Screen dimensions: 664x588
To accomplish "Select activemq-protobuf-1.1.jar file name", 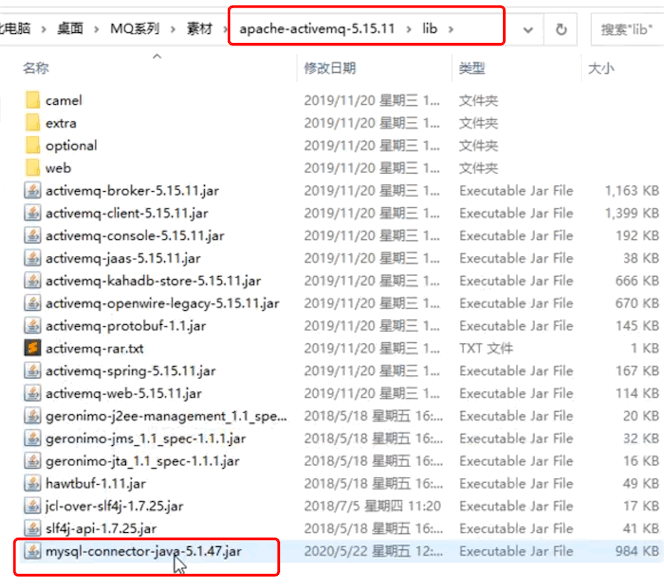I will 125,326.
